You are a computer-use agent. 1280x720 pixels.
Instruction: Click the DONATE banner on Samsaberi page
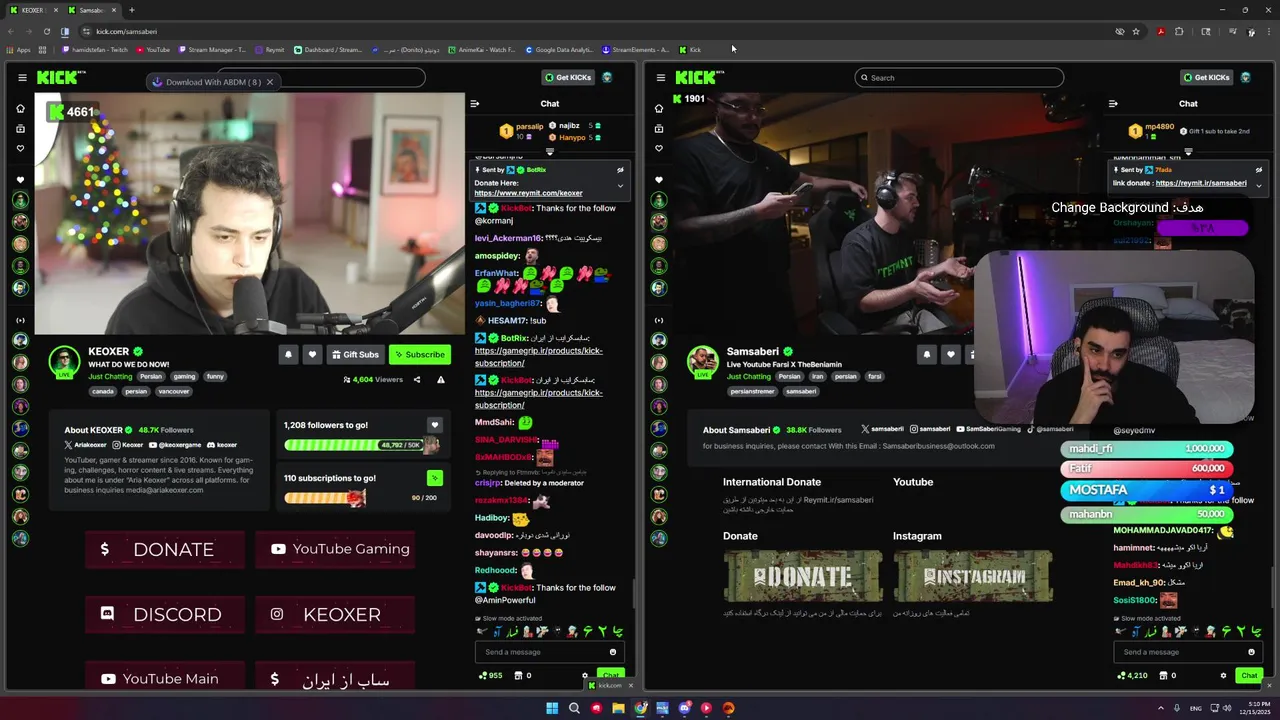803,576
